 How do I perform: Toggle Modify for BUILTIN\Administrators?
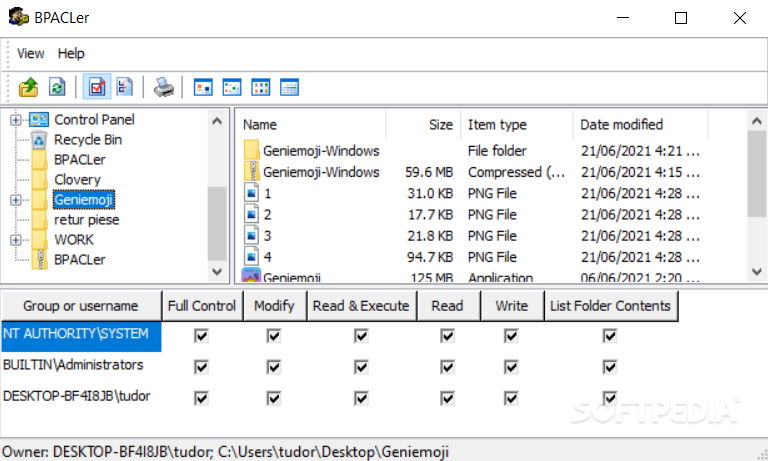coord(274,367)
